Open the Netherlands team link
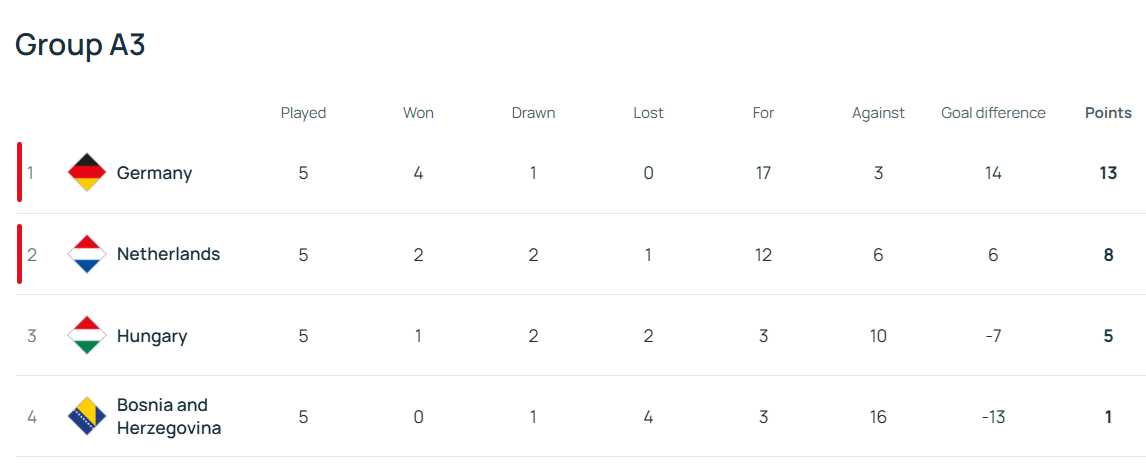 (168, 254)
